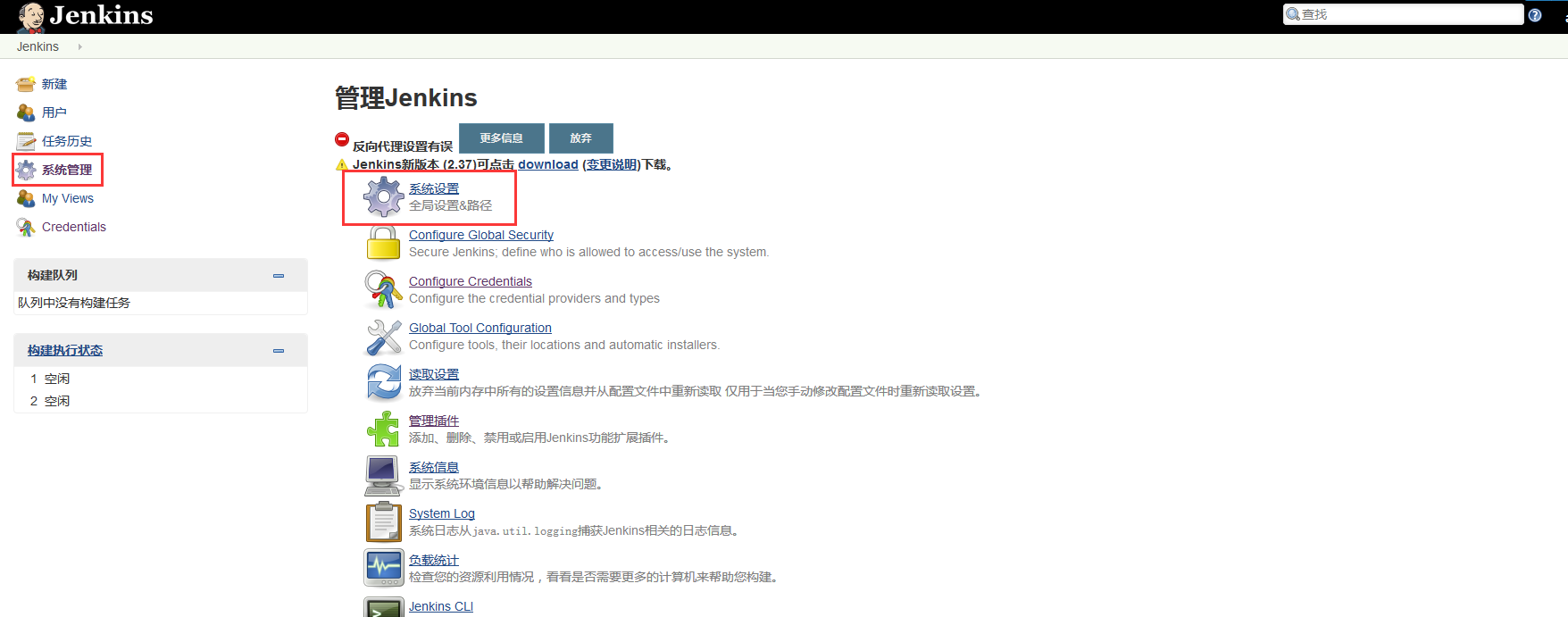
Task: Open the 读取设置 link
Action: (434, 374)
